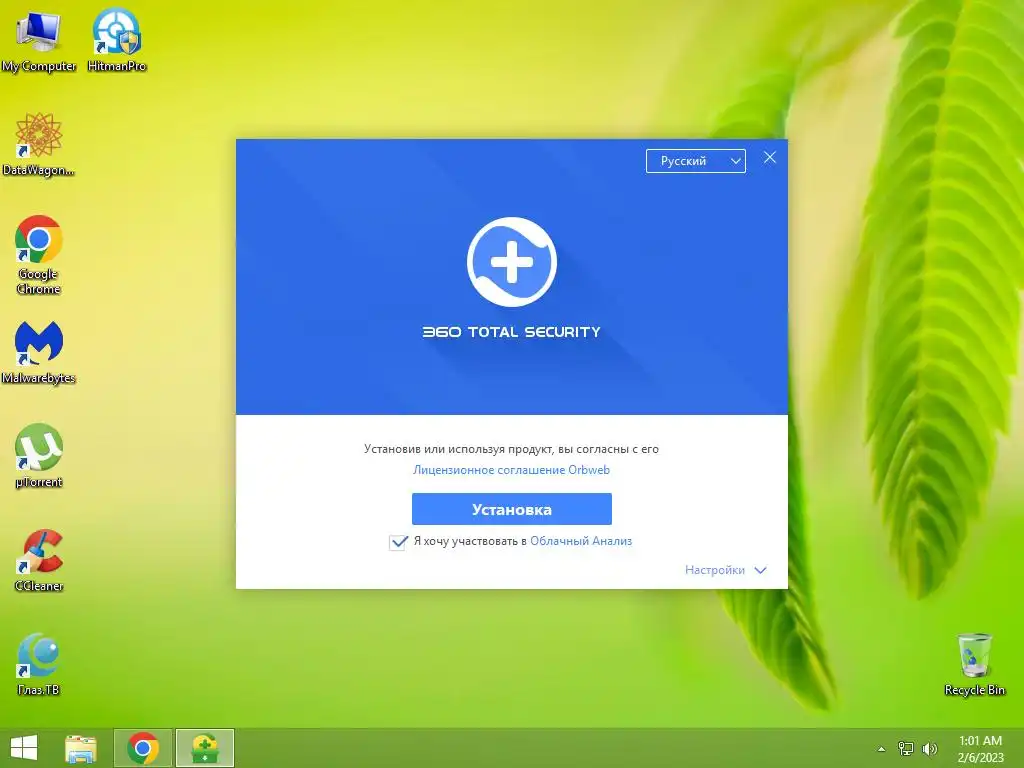
Task: Click the Установка install button
Action: point(511,509)
